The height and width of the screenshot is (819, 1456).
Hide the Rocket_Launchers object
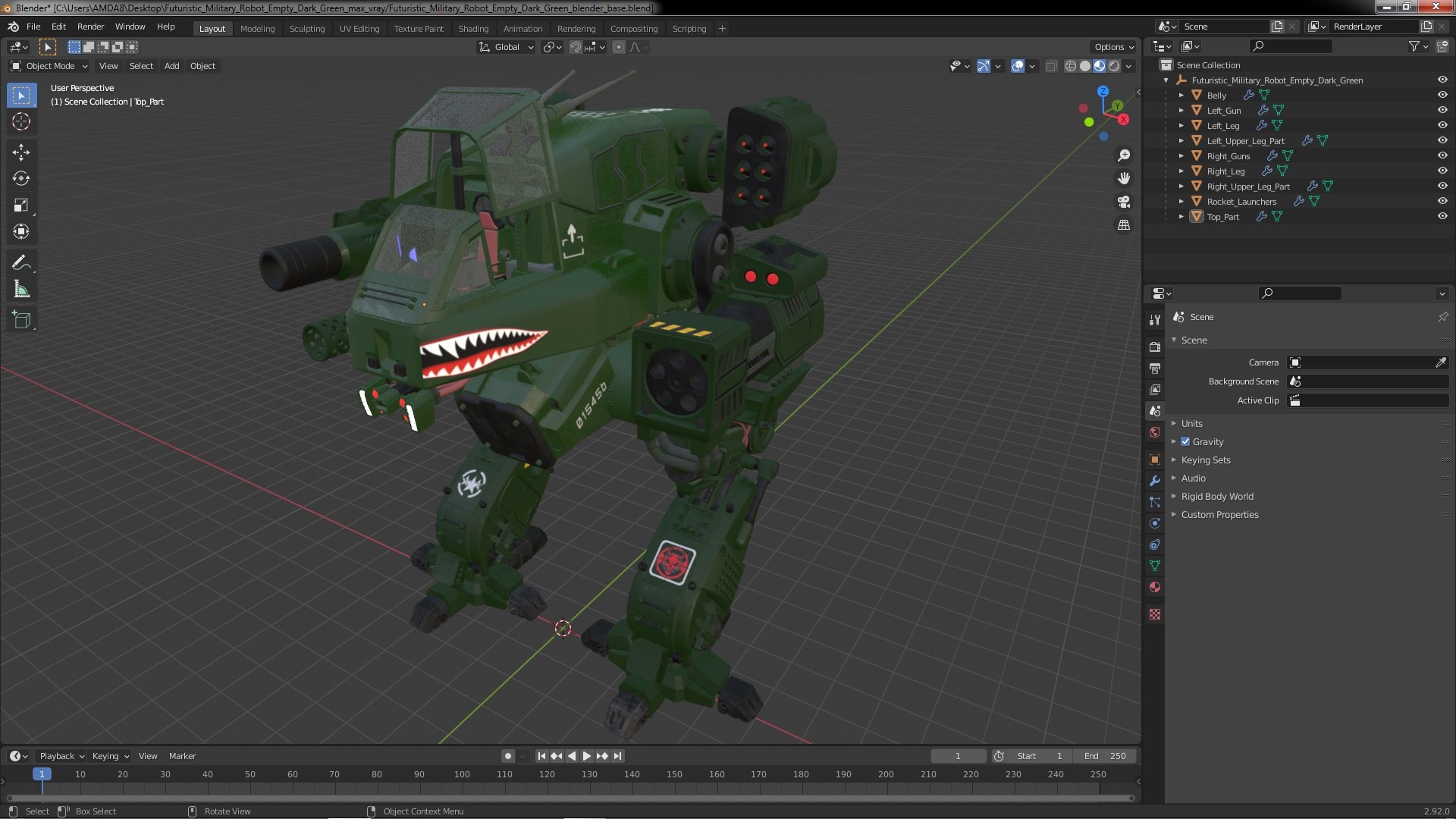pos(1442,201)
